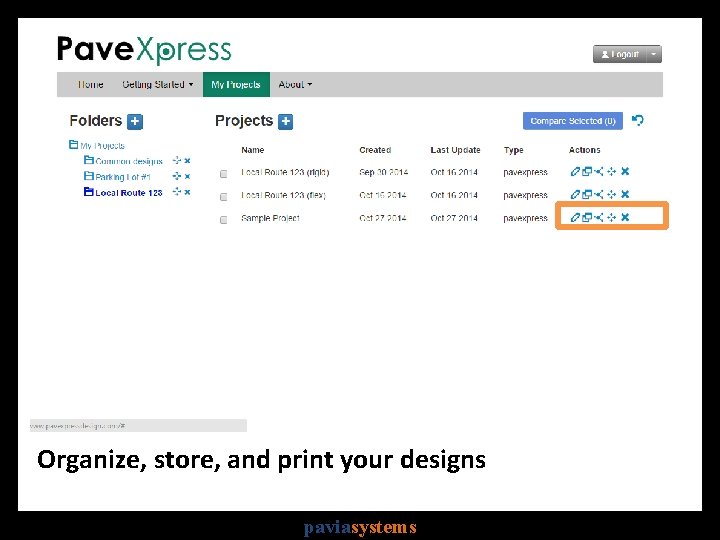The width and height of the screenshot is (720, 540).
Task: Delete the Local Route 123 (rigid) project
Action: [625, 172]
